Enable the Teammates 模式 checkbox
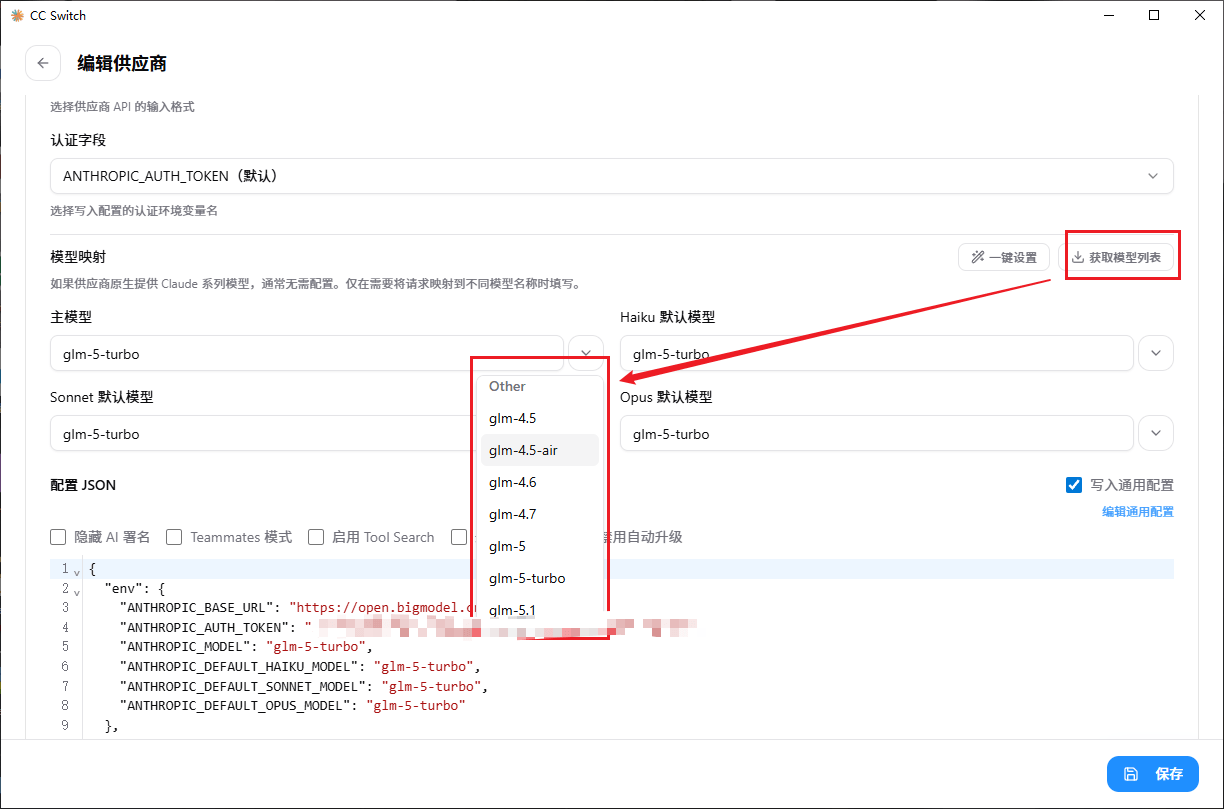The width and height of the screenshot is (1224, 809). click(x=174, y=537)
